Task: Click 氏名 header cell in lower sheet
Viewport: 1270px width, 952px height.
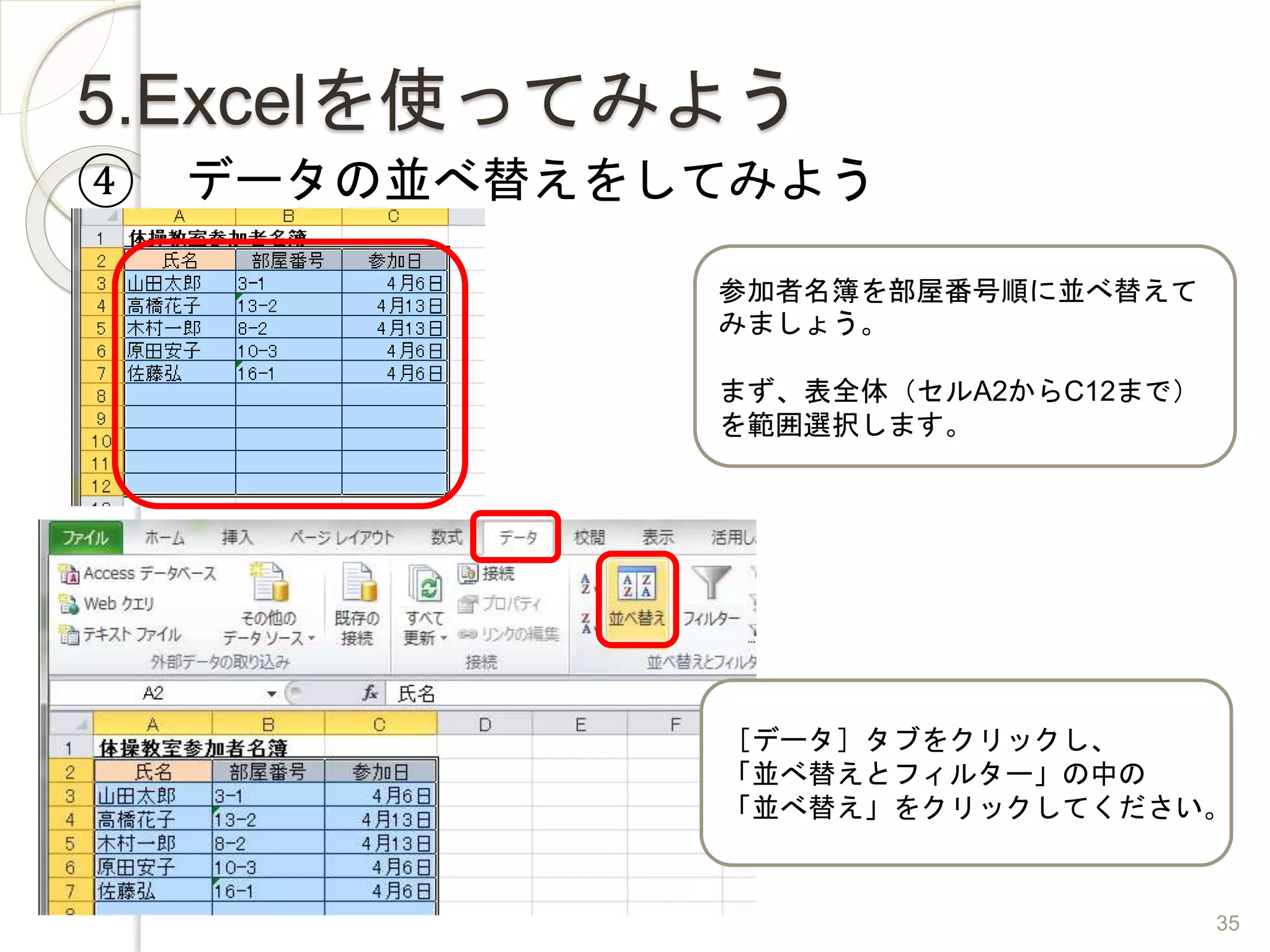Action: 153,772
